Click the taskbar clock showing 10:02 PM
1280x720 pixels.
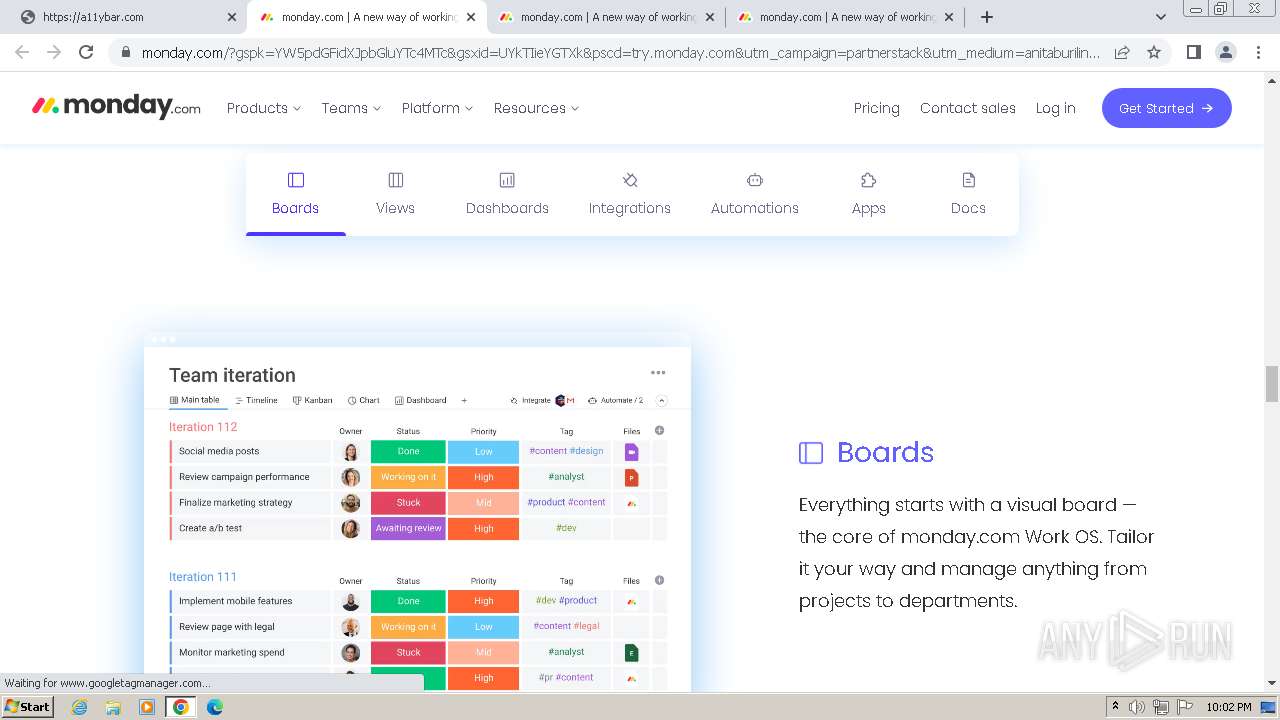[x=1229, y=707]
